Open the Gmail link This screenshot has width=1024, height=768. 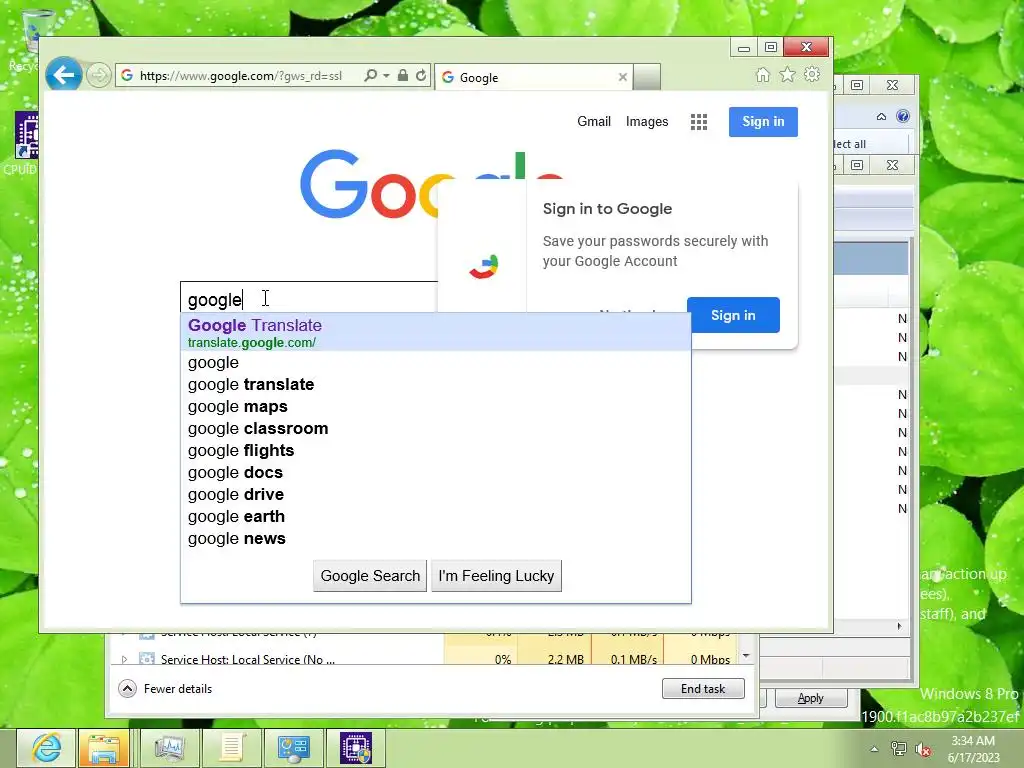pos(594,121)
